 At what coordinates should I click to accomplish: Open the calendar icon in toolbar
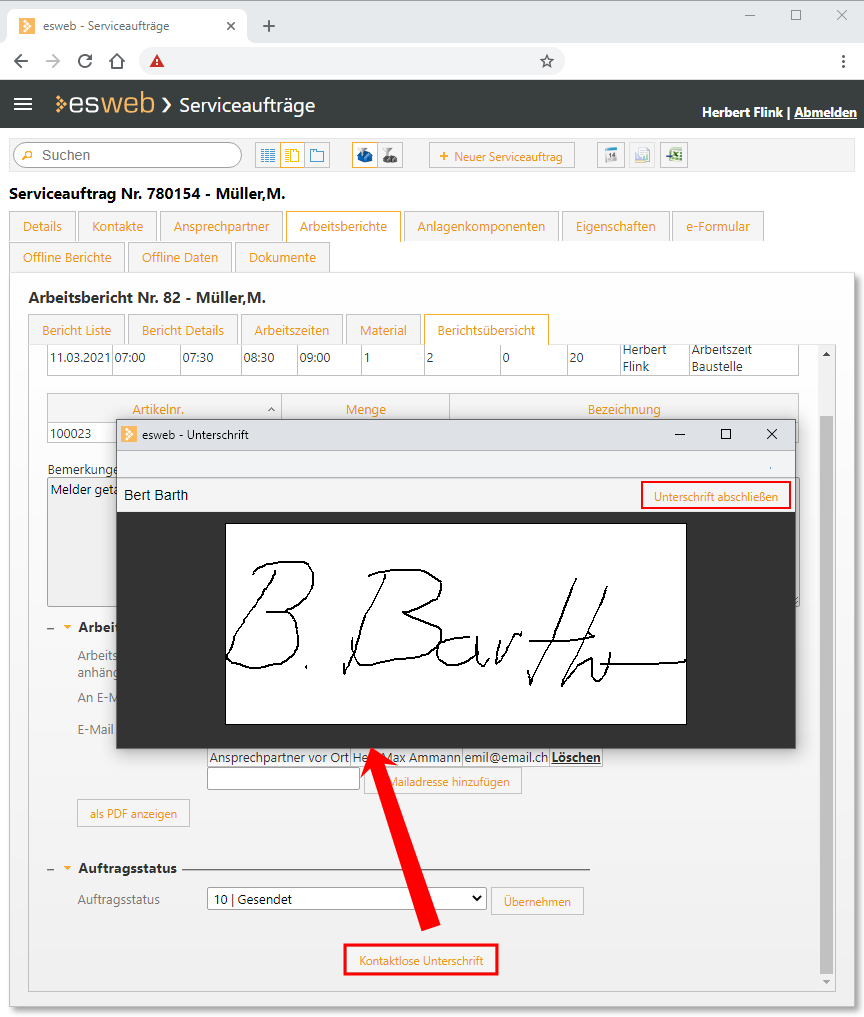(x=610, y=156)
